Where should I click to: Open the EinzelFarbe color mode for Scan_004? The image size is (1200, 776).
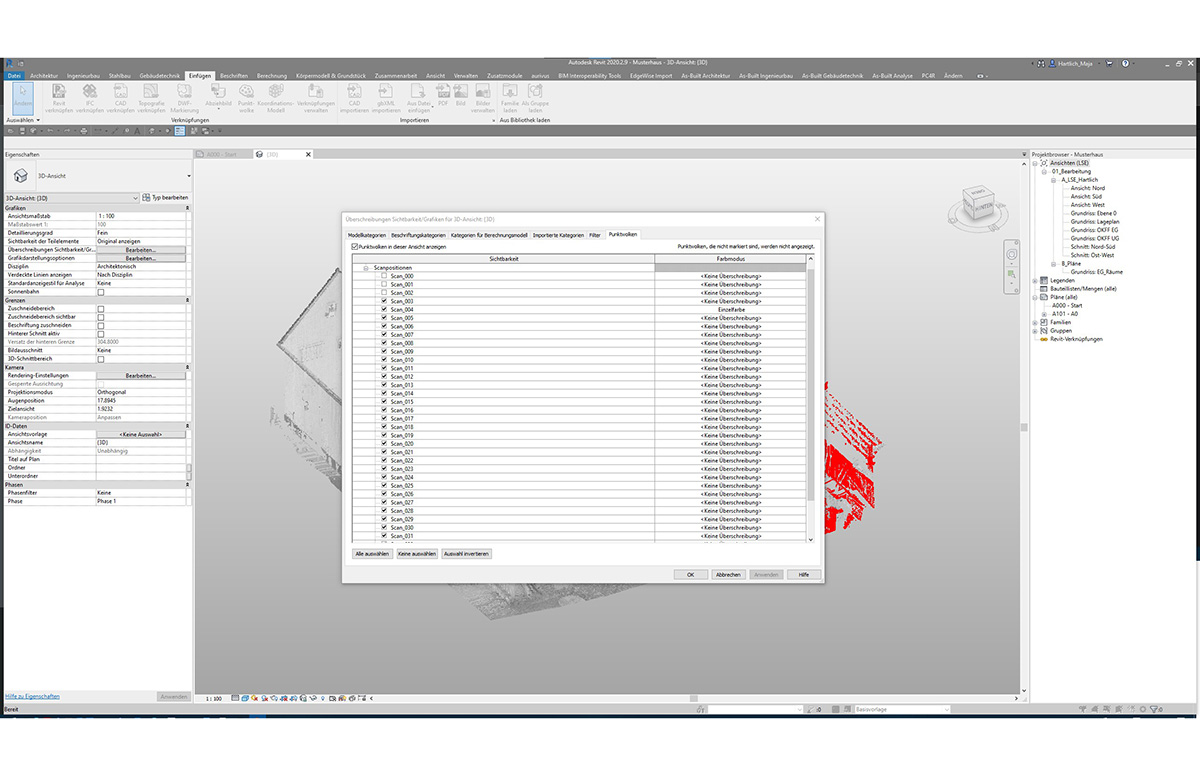732,308
